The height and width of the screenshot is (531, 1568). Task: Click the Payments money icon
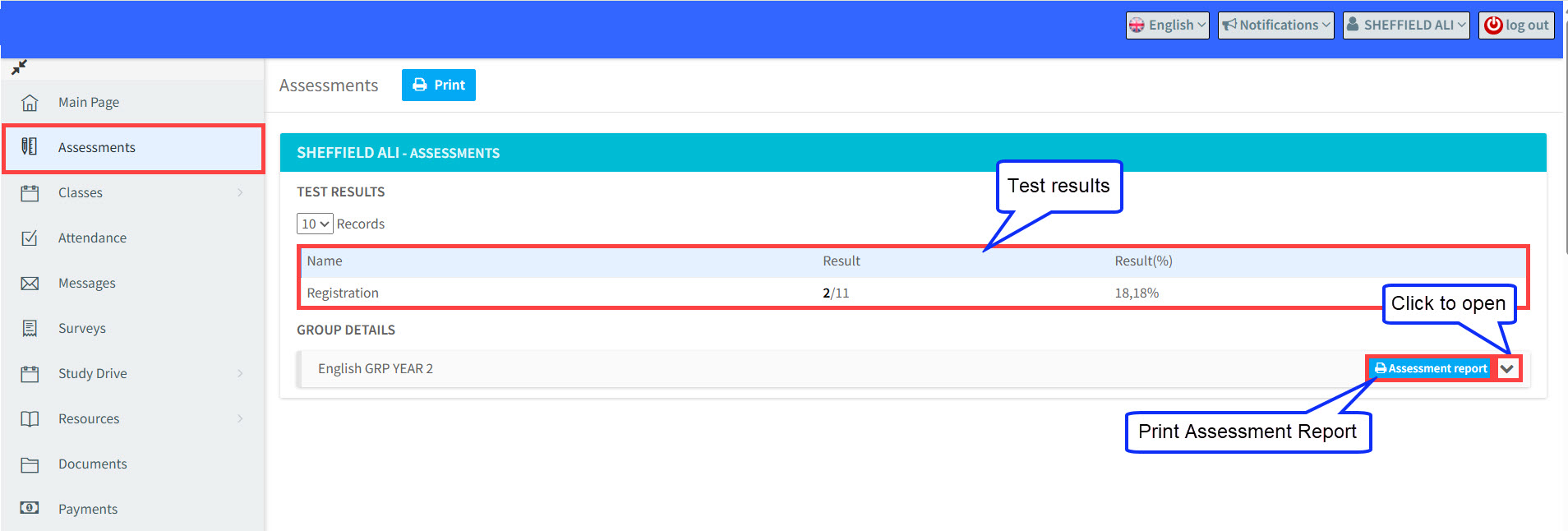(30, 509)
